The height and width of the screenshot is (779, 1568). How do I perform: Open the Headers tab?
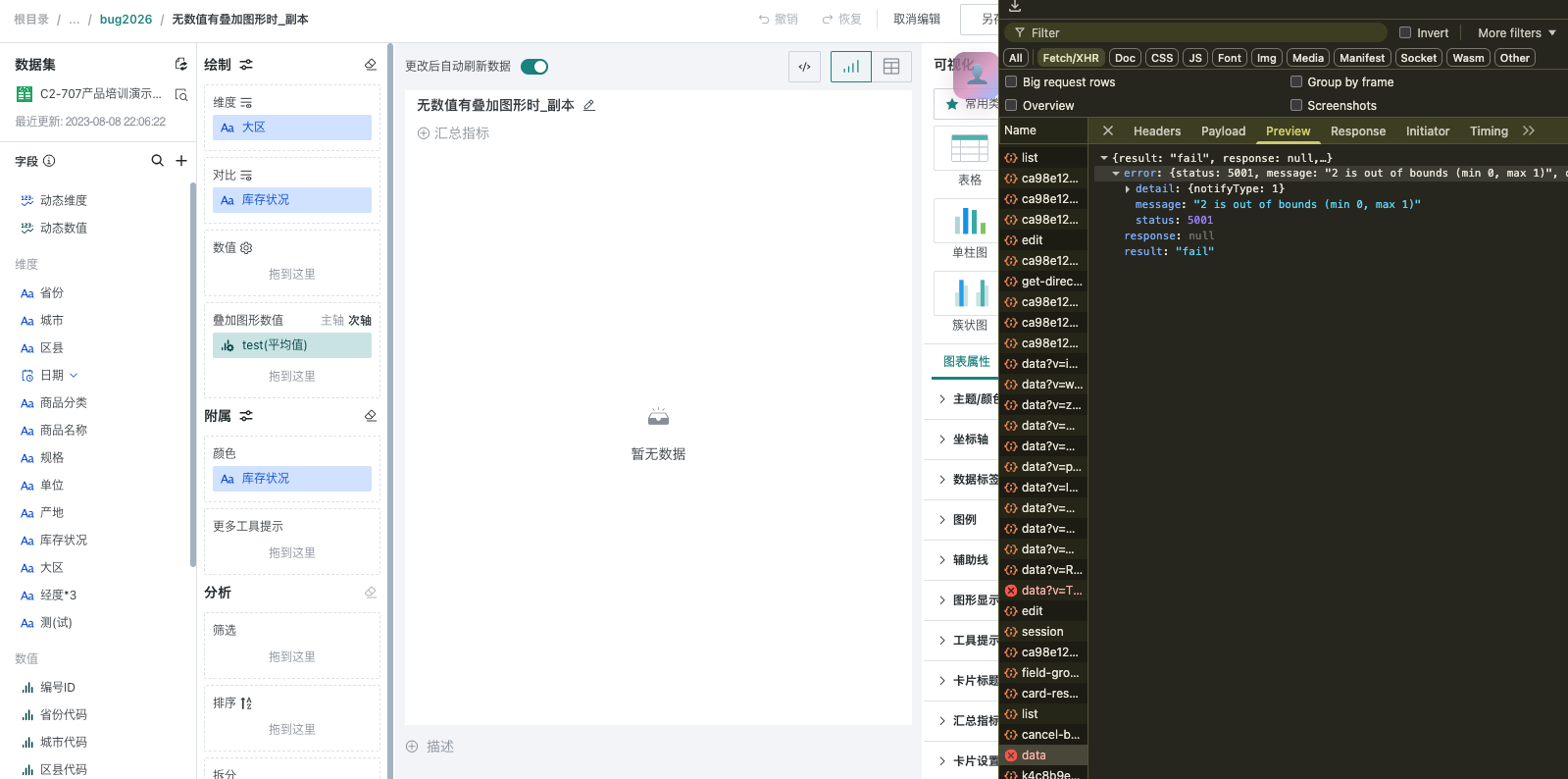pos(1157,131)
